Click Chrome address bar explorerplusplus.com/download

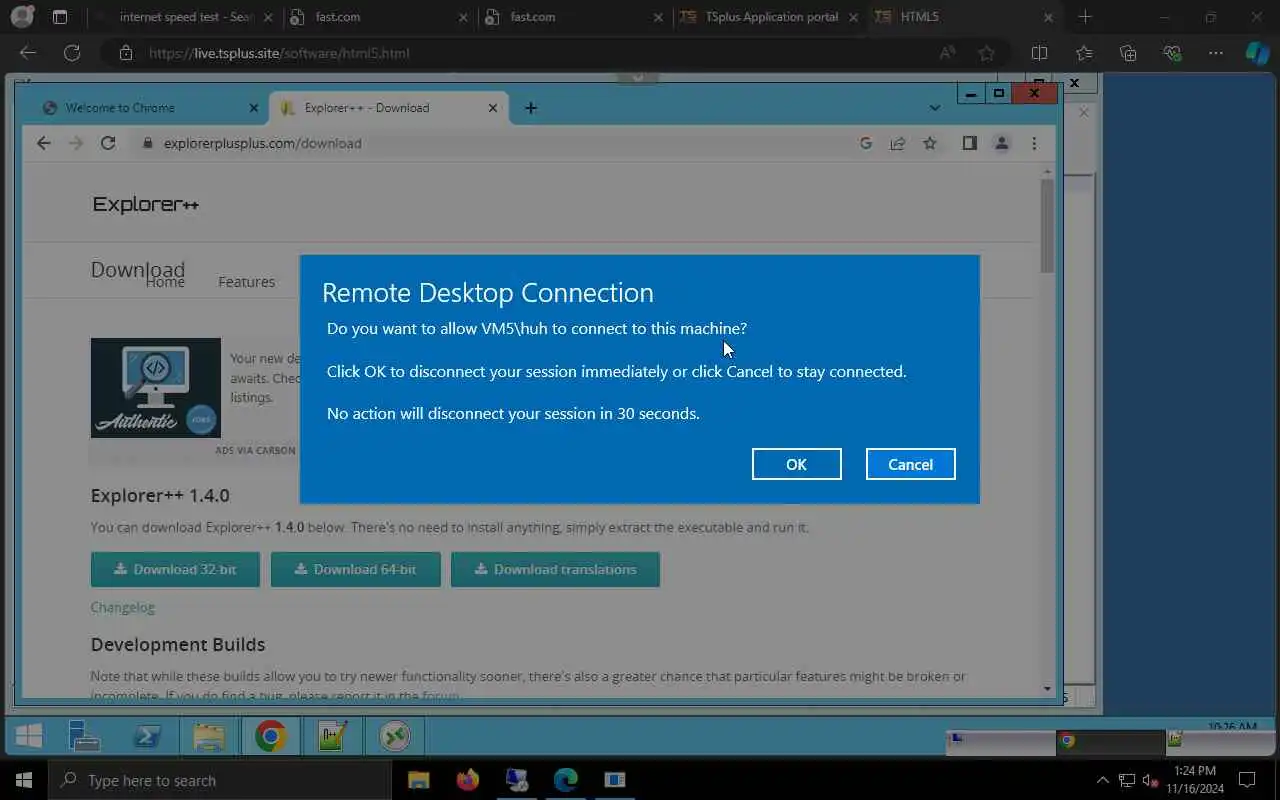(x=262, y=143)
